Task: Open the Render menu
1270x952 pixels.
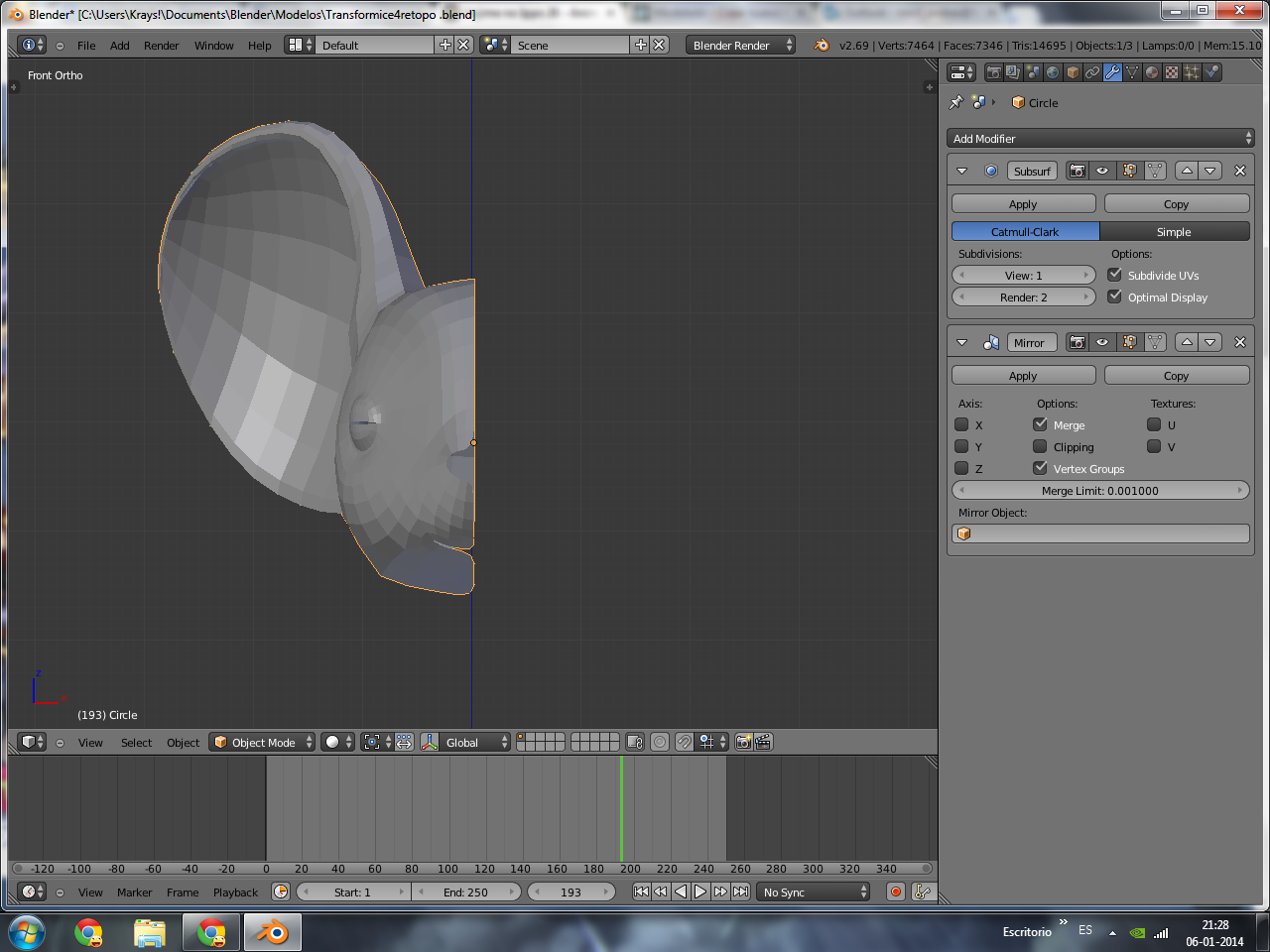Action: pyautogui.click(x=161, y=46)
